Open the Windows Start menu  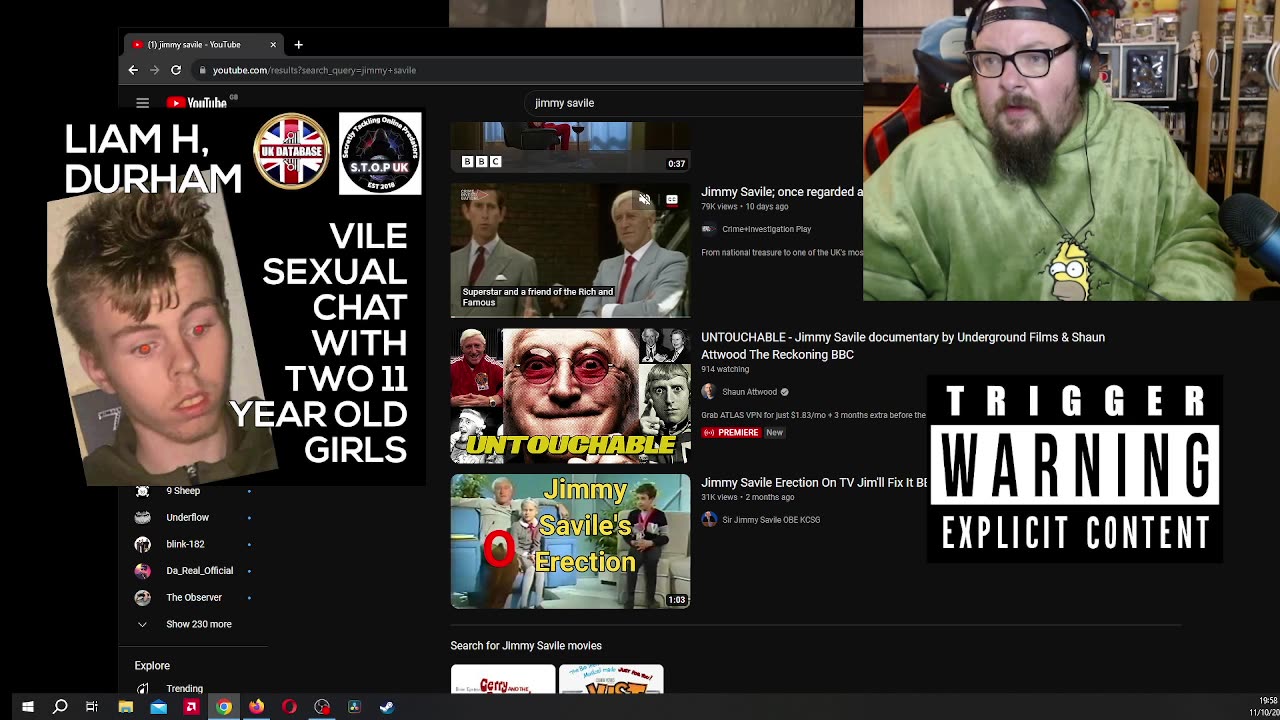click(28, 707)
